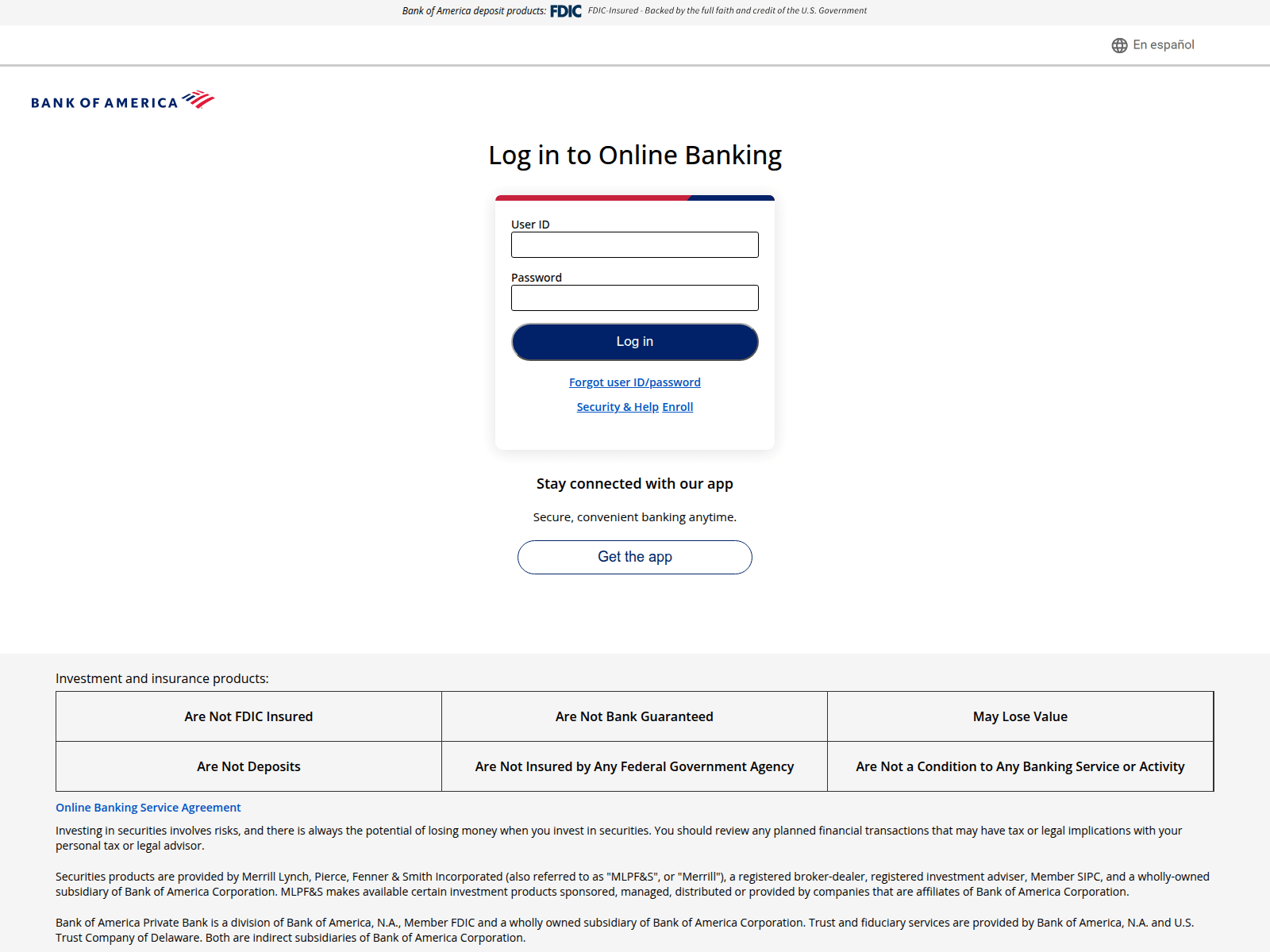
Task: Click the FDIC logo in top banner
Action: (x=566, y=11)
